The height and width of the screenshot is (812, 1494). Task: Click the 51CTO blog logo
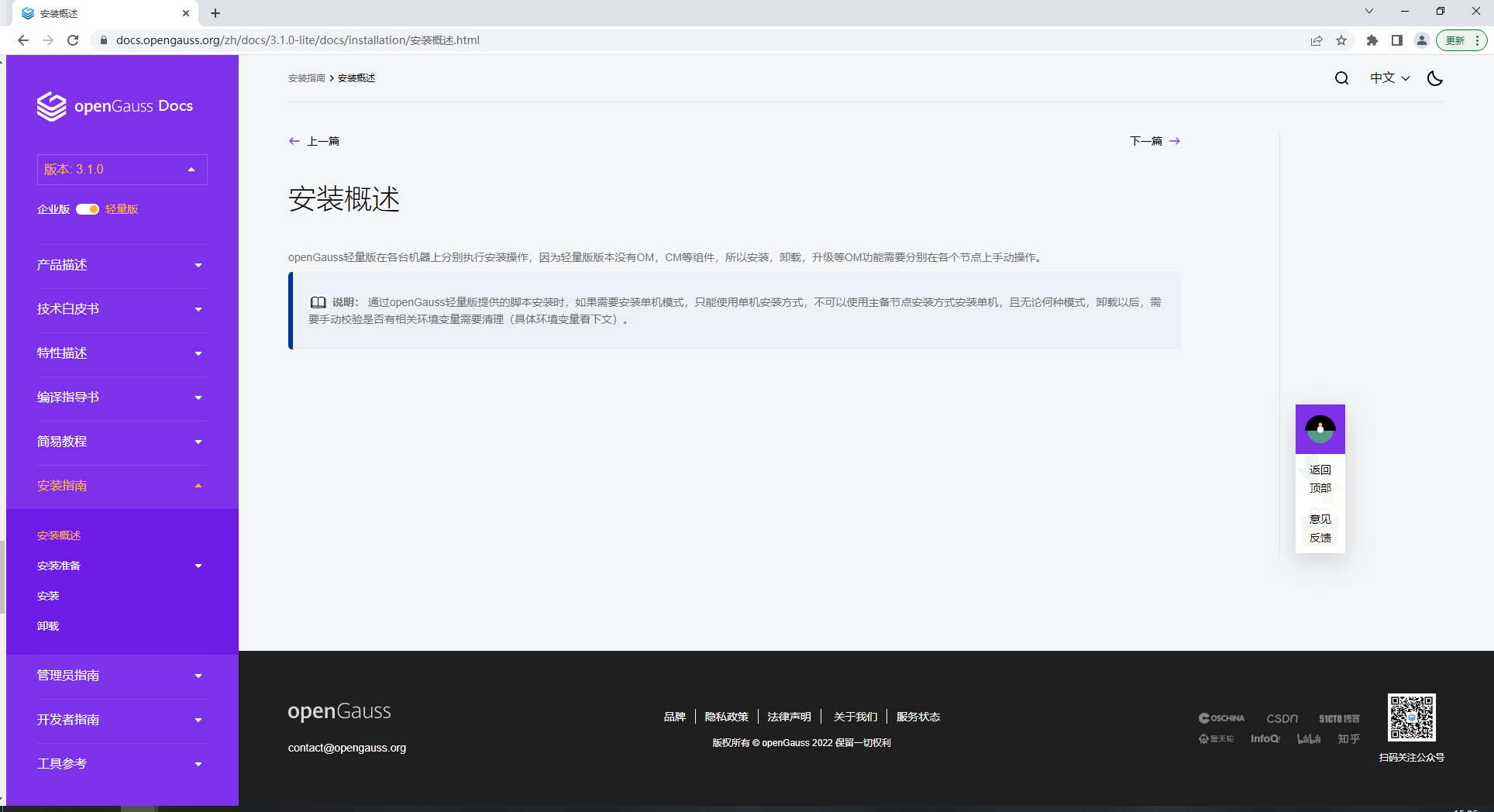pos(1340,718)
